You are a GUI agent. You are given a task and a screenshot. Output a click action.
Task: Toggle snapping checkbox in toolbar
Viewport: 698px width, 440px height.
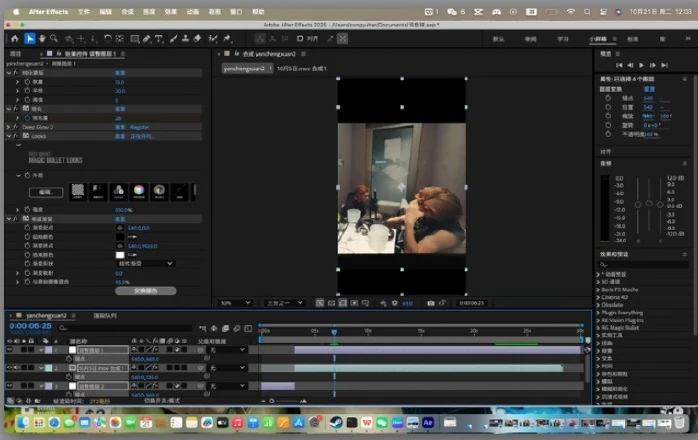click(300, 39)
